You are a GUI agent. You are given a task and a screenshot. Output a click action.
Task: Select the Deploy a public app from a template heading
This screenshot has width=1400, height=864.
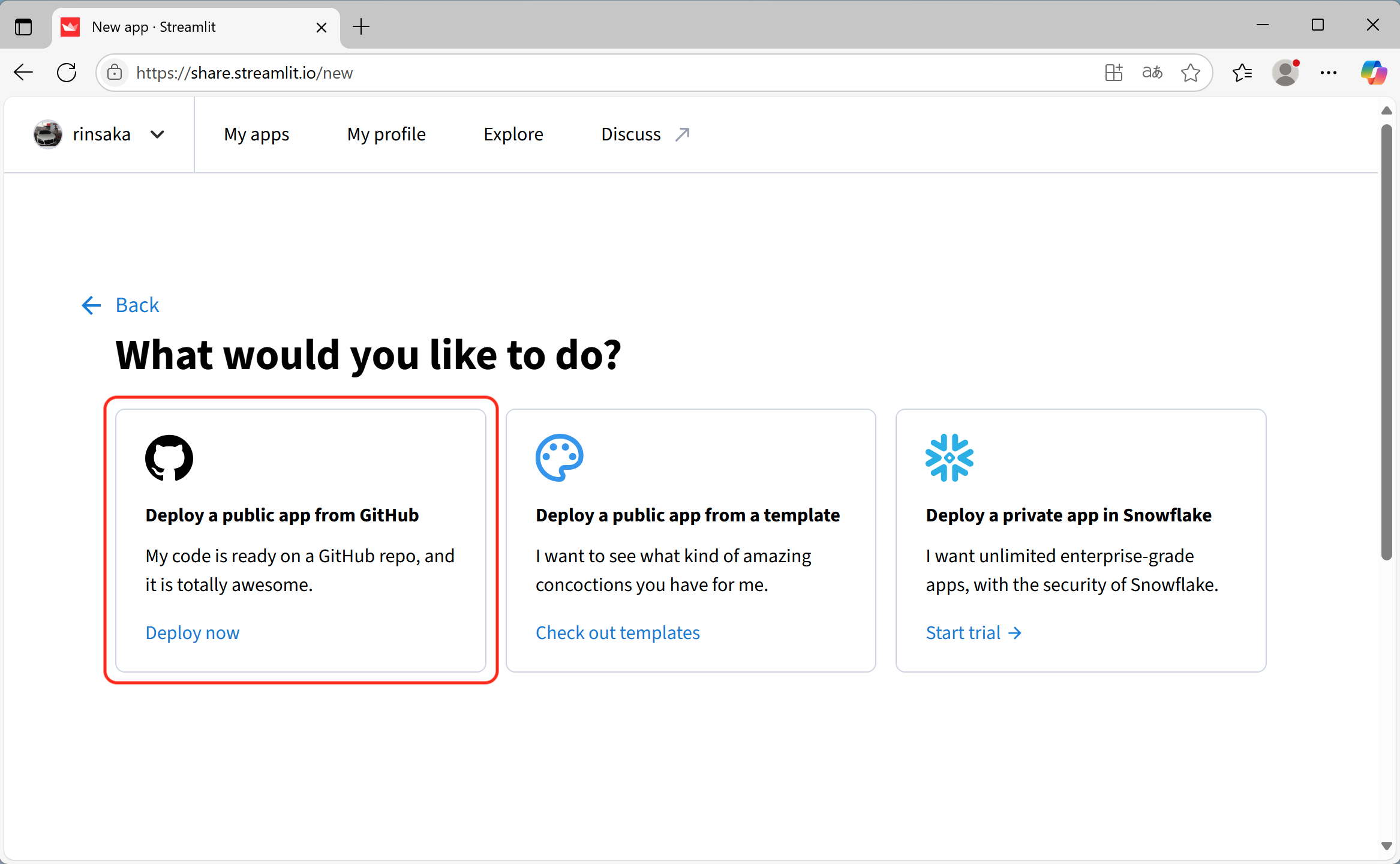coord(687,515)
